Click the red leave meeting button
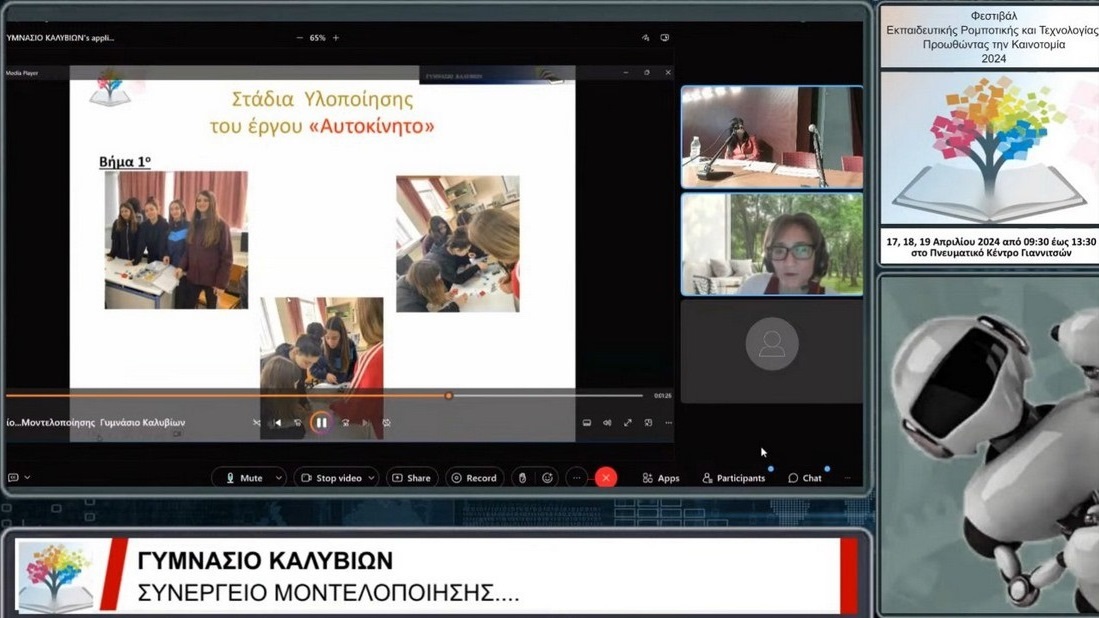Viewport: 1099px width, 618px height. point(606,478)
